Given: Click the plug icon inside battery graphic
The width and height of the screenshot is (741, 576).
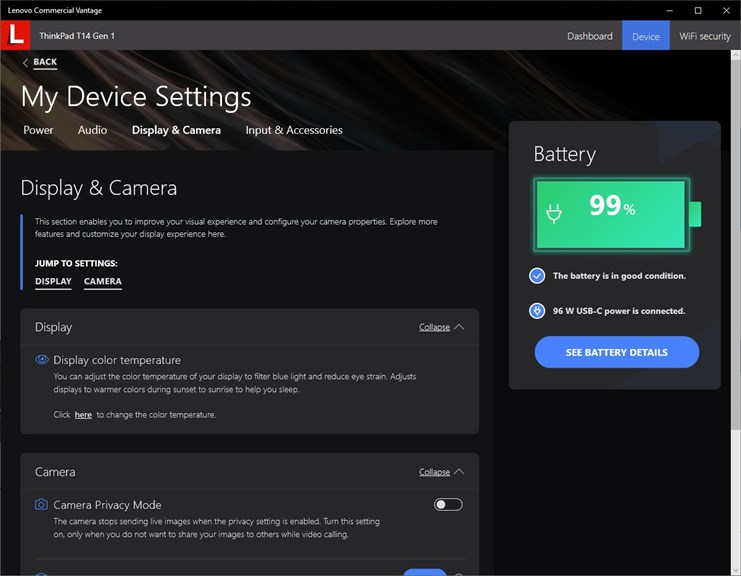Looking at the screenshot, I should 554,213.
